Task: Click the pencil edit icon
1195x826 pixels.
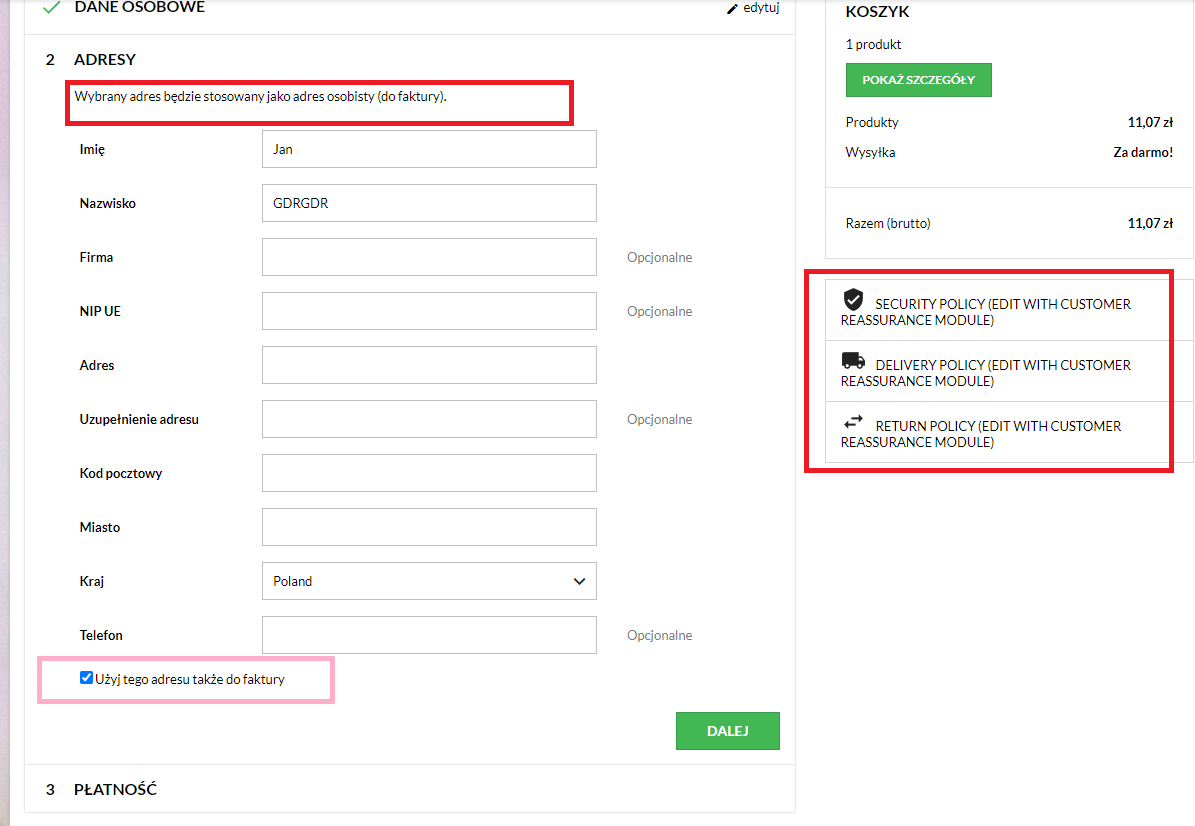Action: coord(733,8)
